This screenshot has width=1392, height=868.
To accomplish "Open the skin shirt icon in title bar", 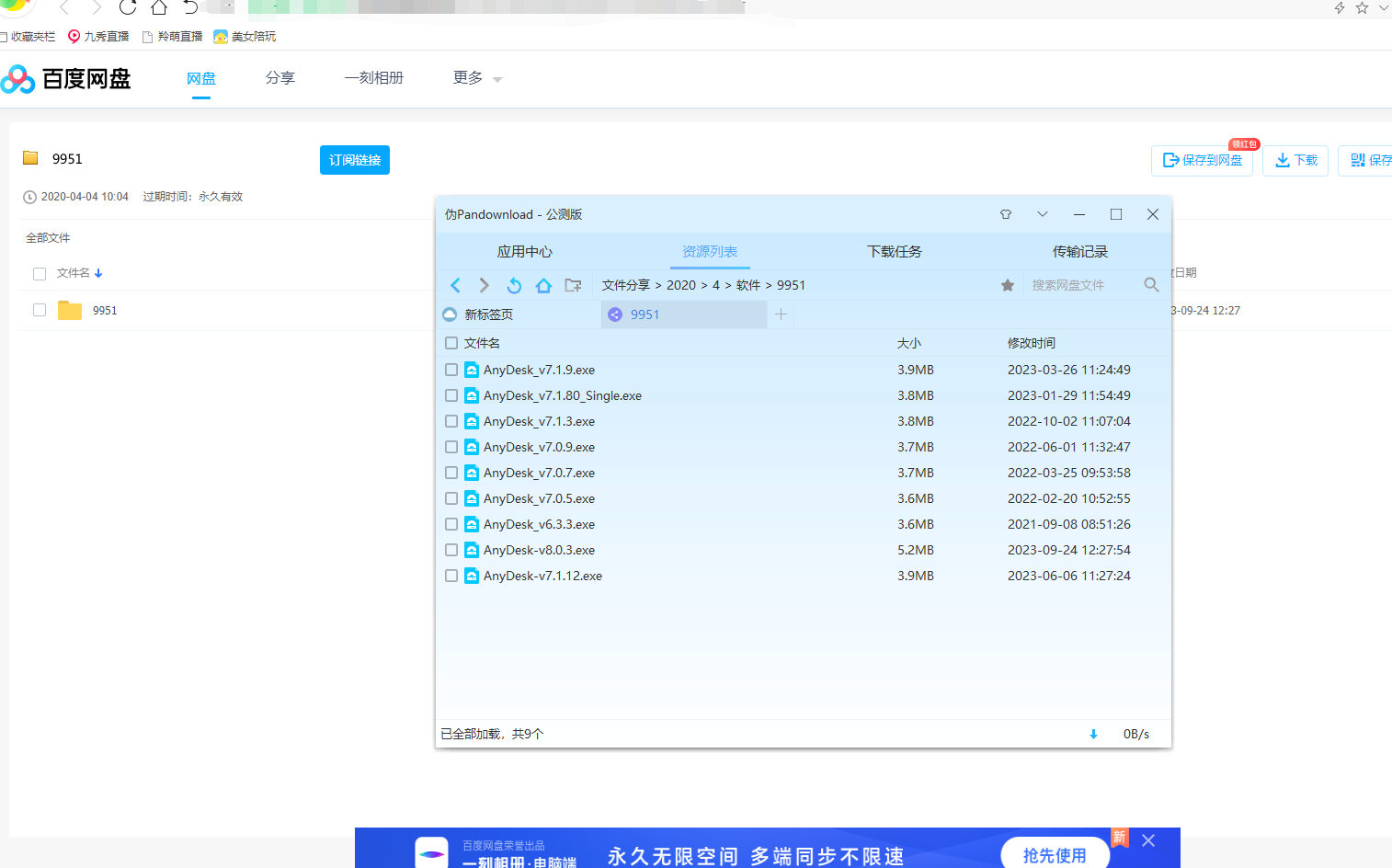I will pos(1006,214).
